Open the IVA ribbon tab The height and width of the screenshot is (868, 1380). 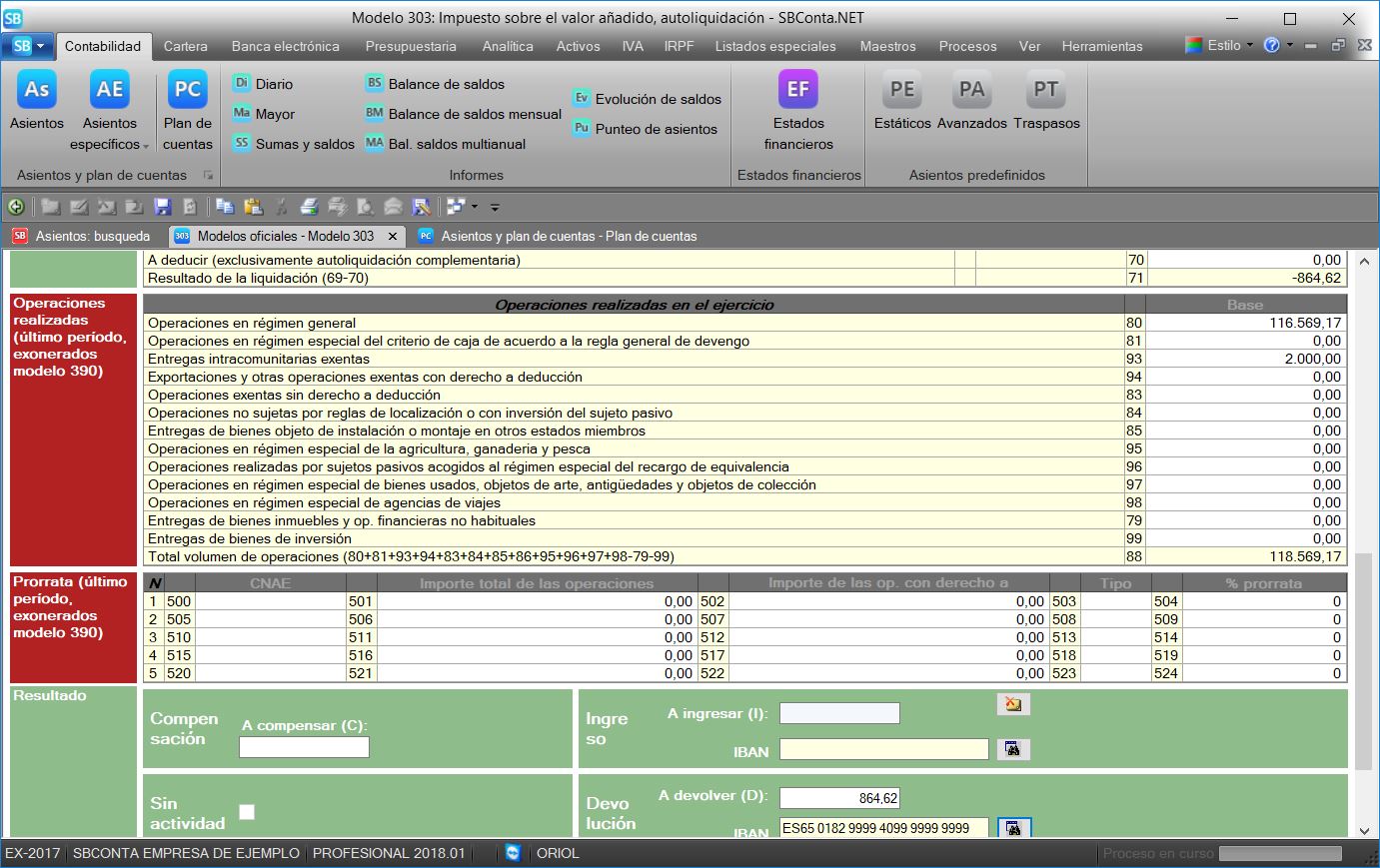[632, 46]
